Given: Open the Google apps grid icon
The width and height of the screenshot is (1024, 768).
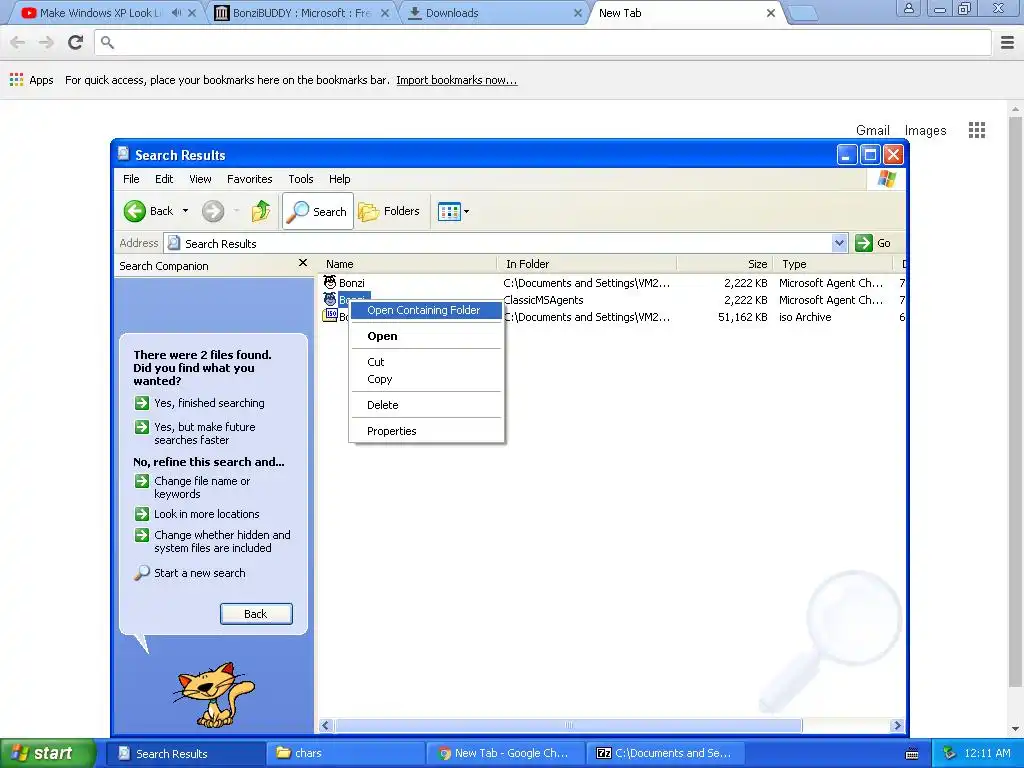Looking at the screenshot, I should click(977, 130).
